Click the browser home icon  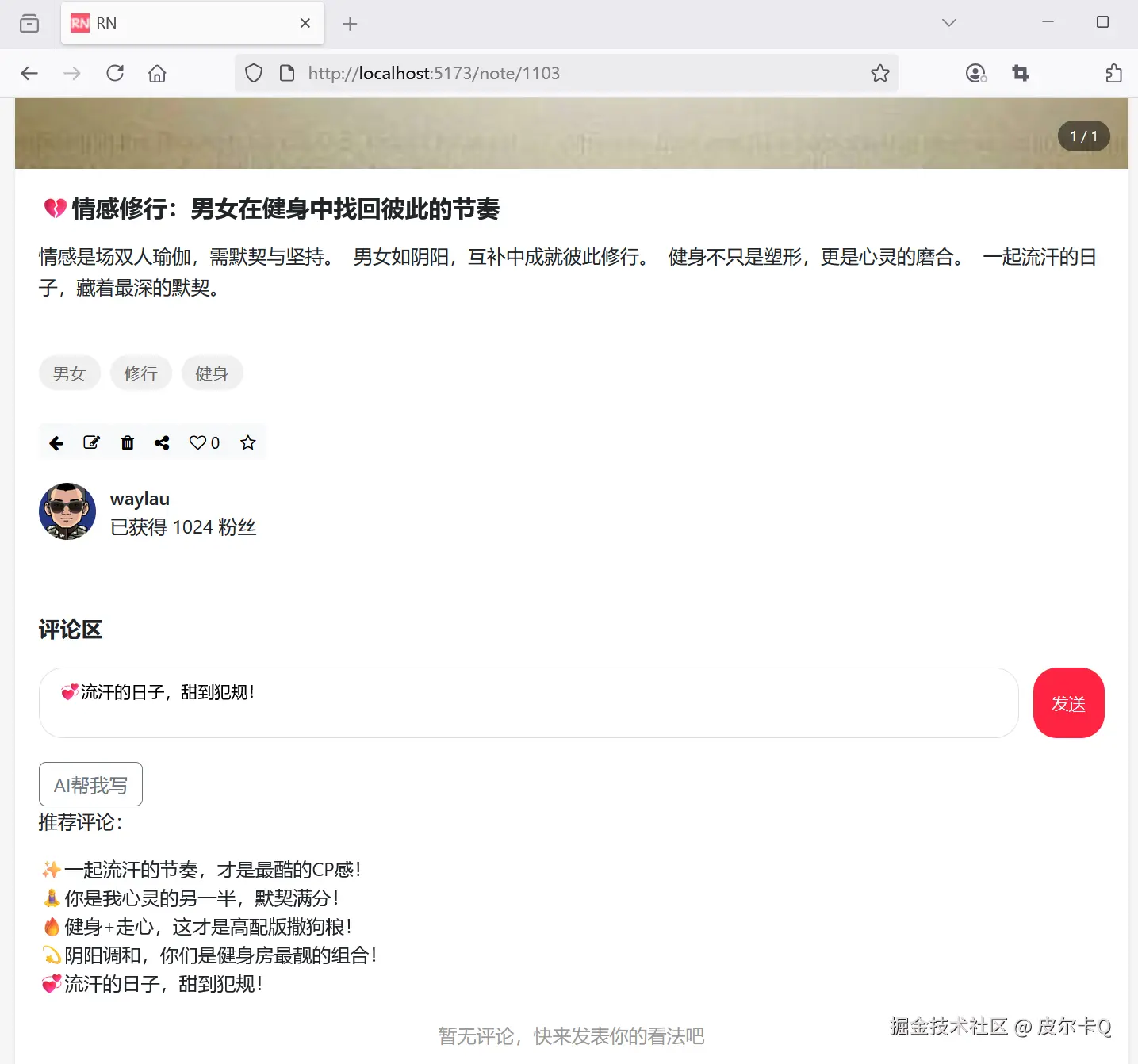pos(156,72)
